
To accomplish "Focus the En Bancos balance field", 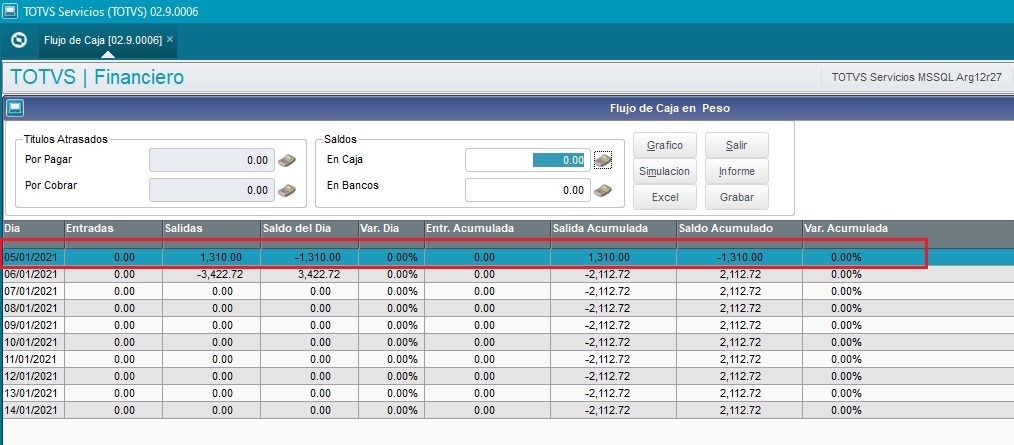I will pyautogui.click(x=528, y=190).
